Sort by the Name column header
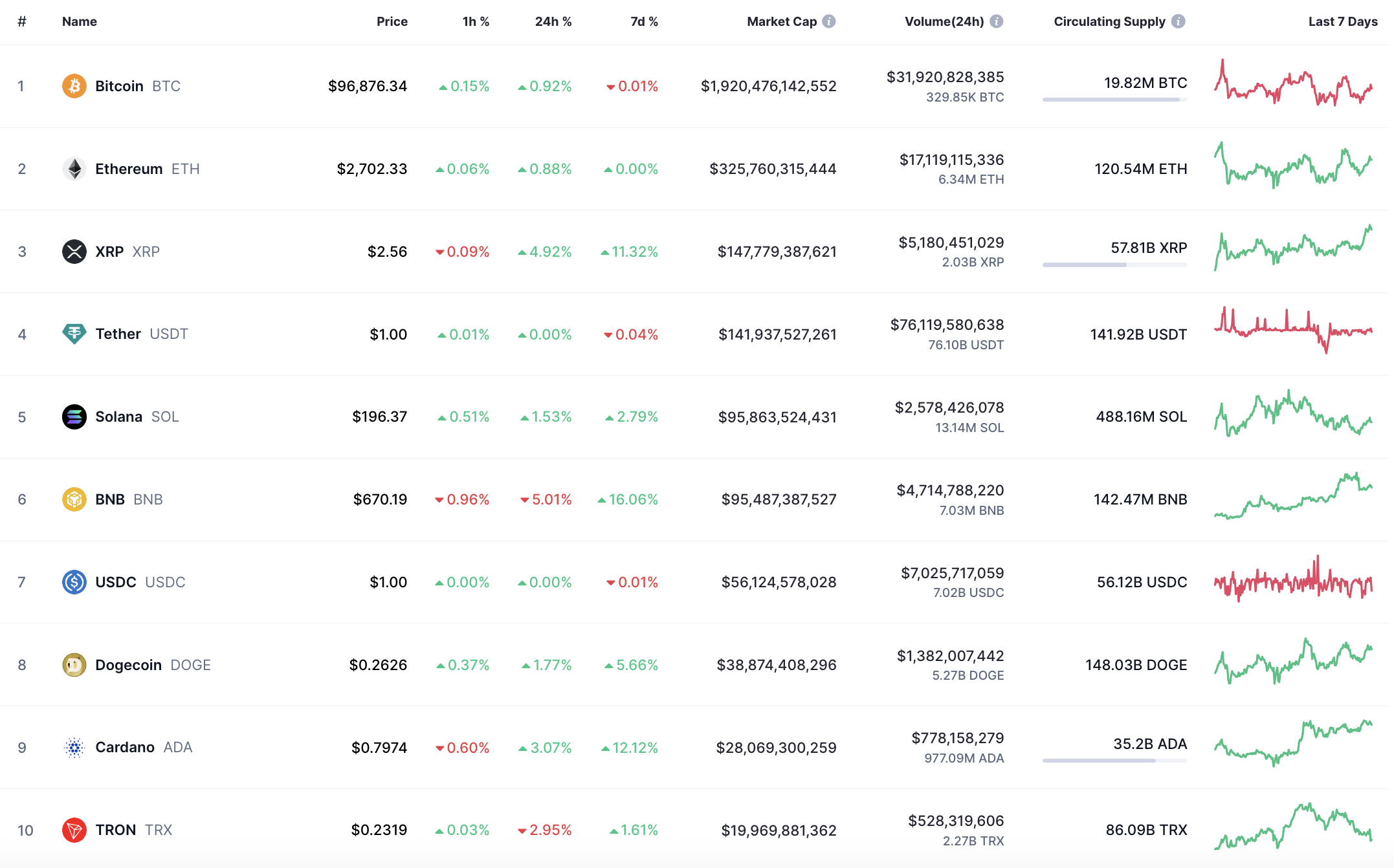 [x=79, y=21]
